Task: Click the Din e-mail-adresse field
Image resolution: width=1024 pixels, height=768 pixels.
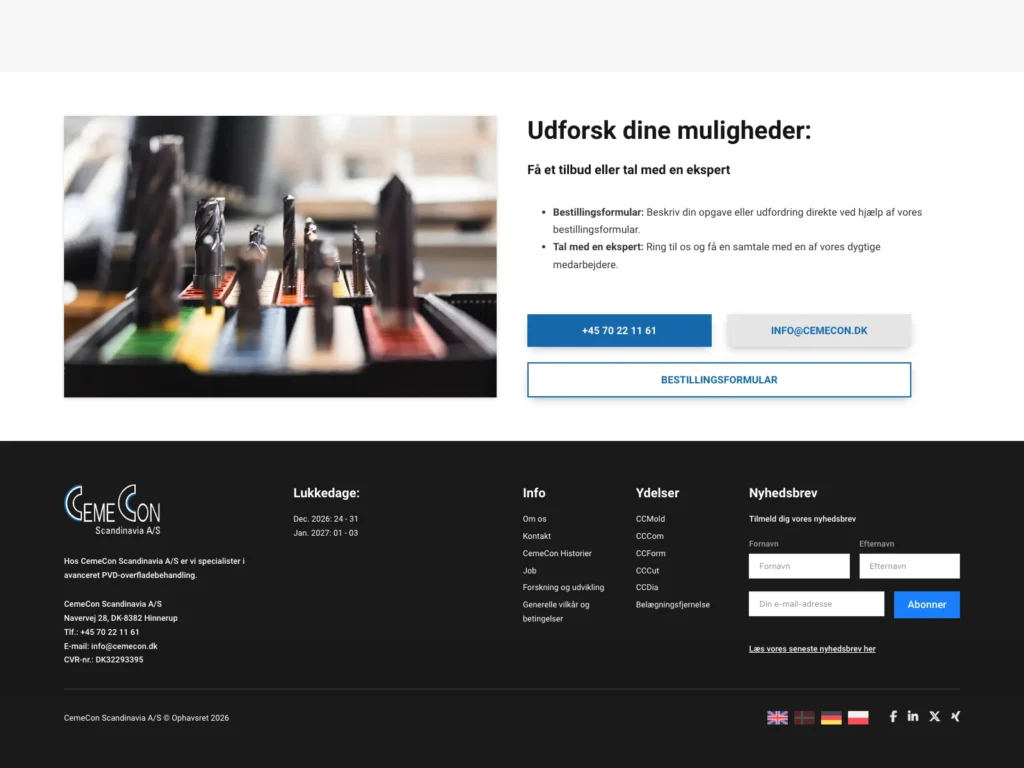Action: coord(816,604)
